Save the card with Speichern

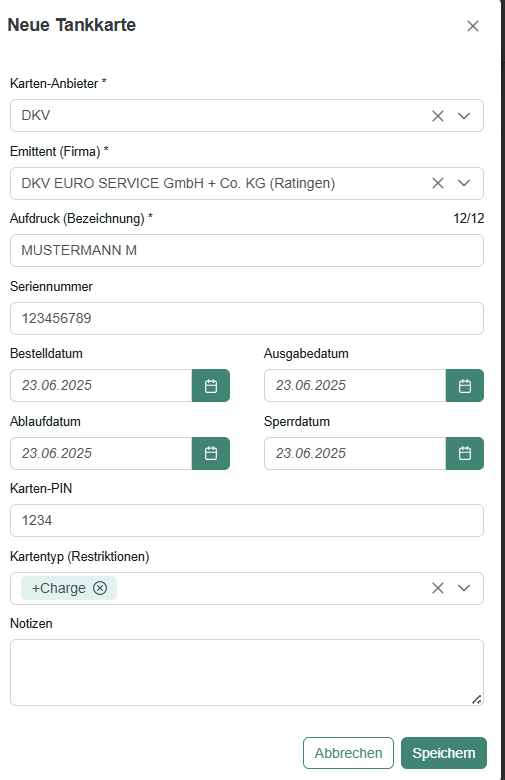tap(444, 753)
